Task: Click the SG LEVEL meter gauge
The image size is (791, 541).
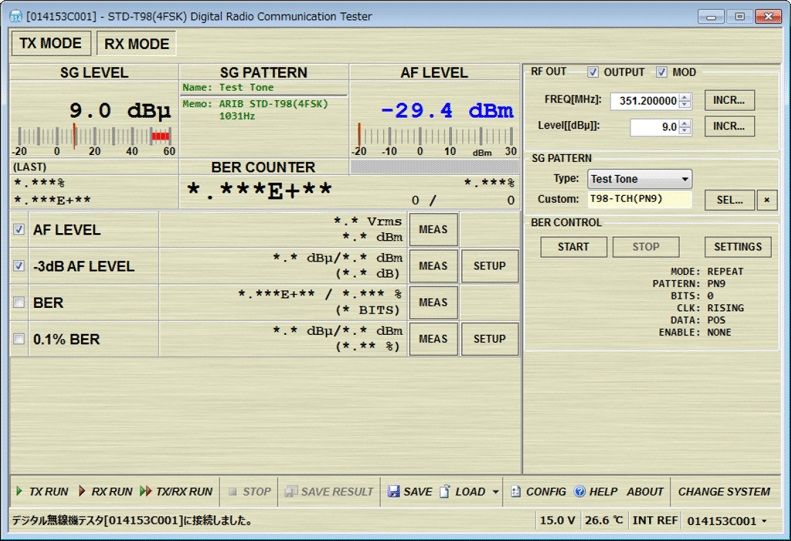Action: tap(93, 136)
